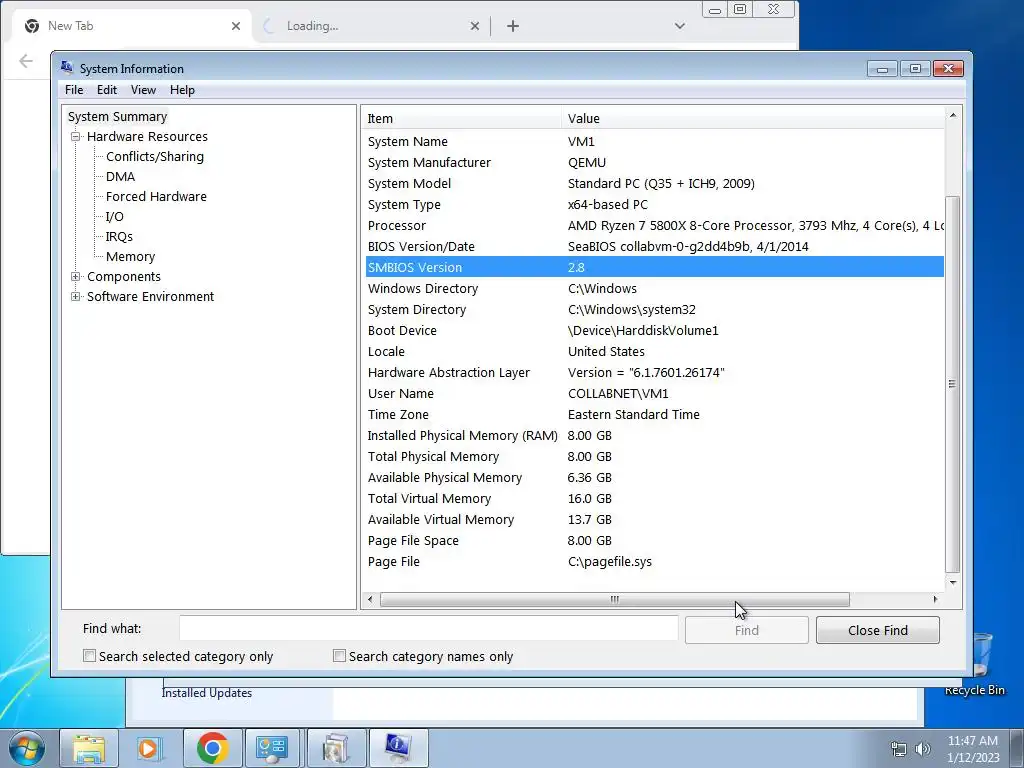Select Forced Hardware in the tree

[x=156, y=197]
